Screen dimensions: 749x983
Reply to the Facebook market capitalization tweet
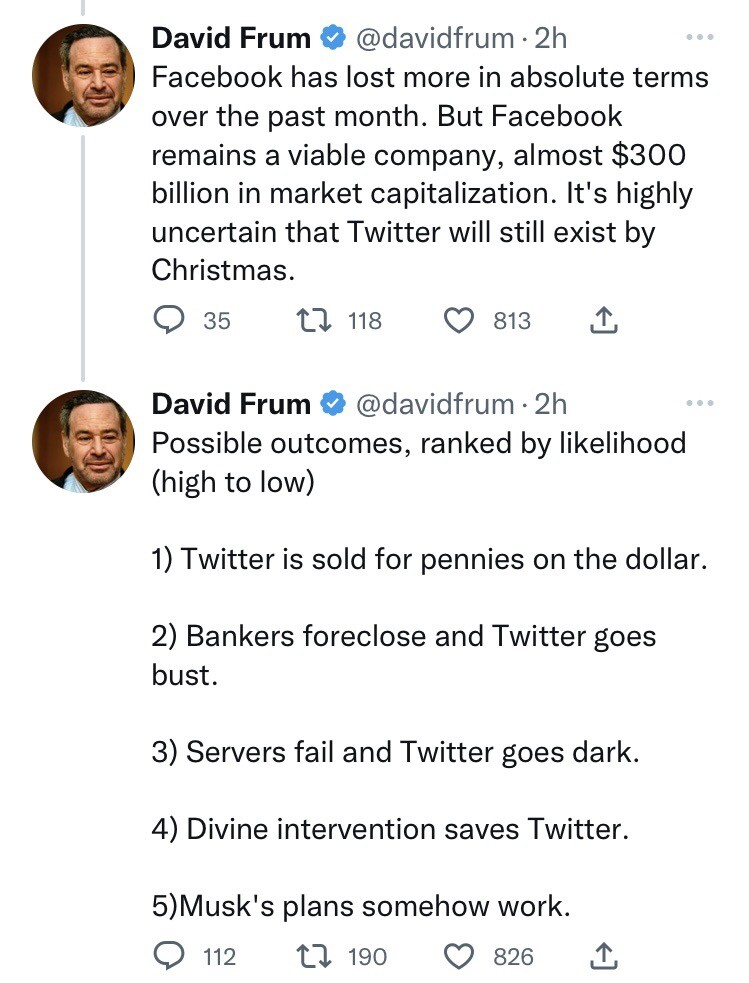[166, 321]
